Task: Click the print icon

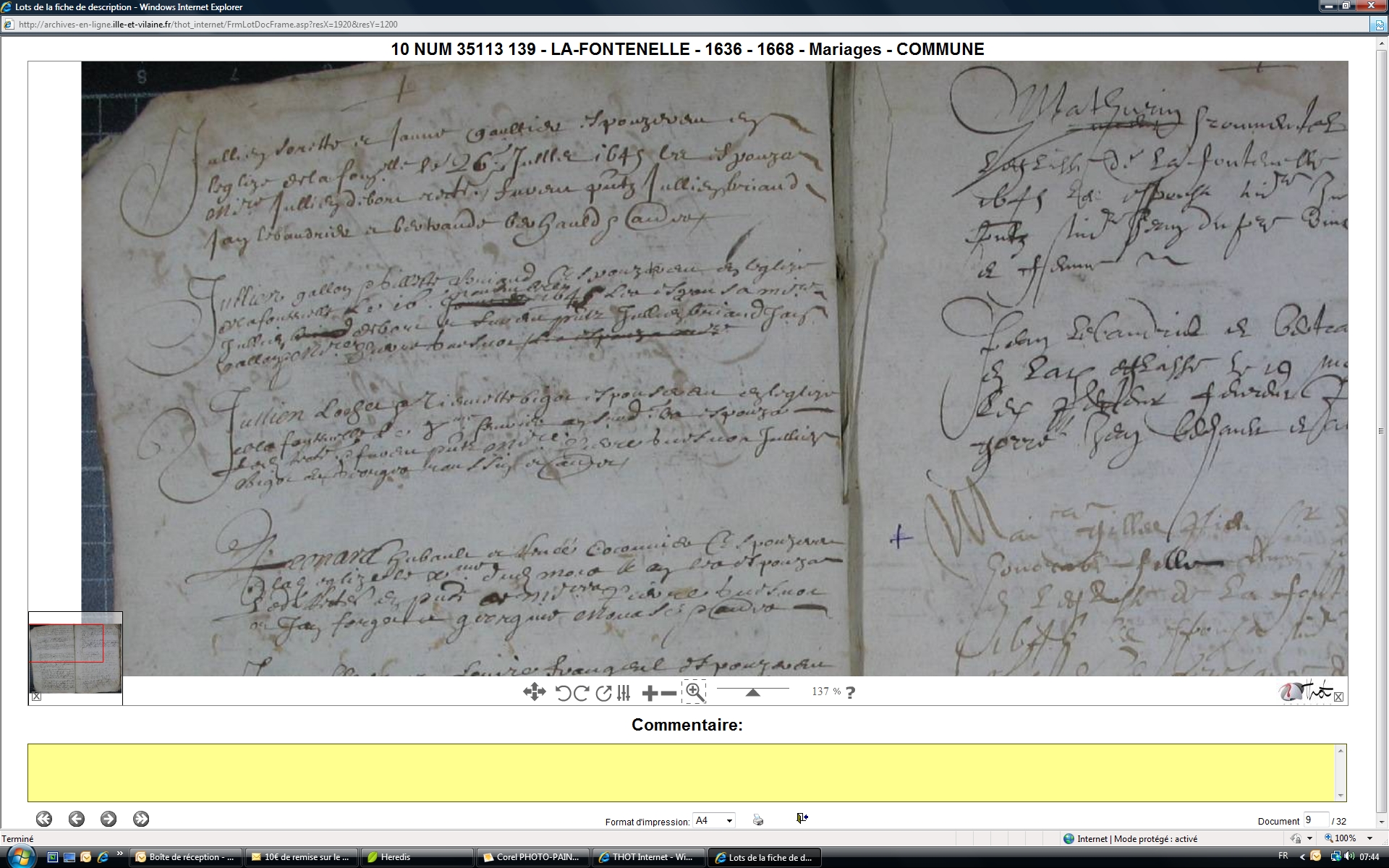Action: point(757,820)
